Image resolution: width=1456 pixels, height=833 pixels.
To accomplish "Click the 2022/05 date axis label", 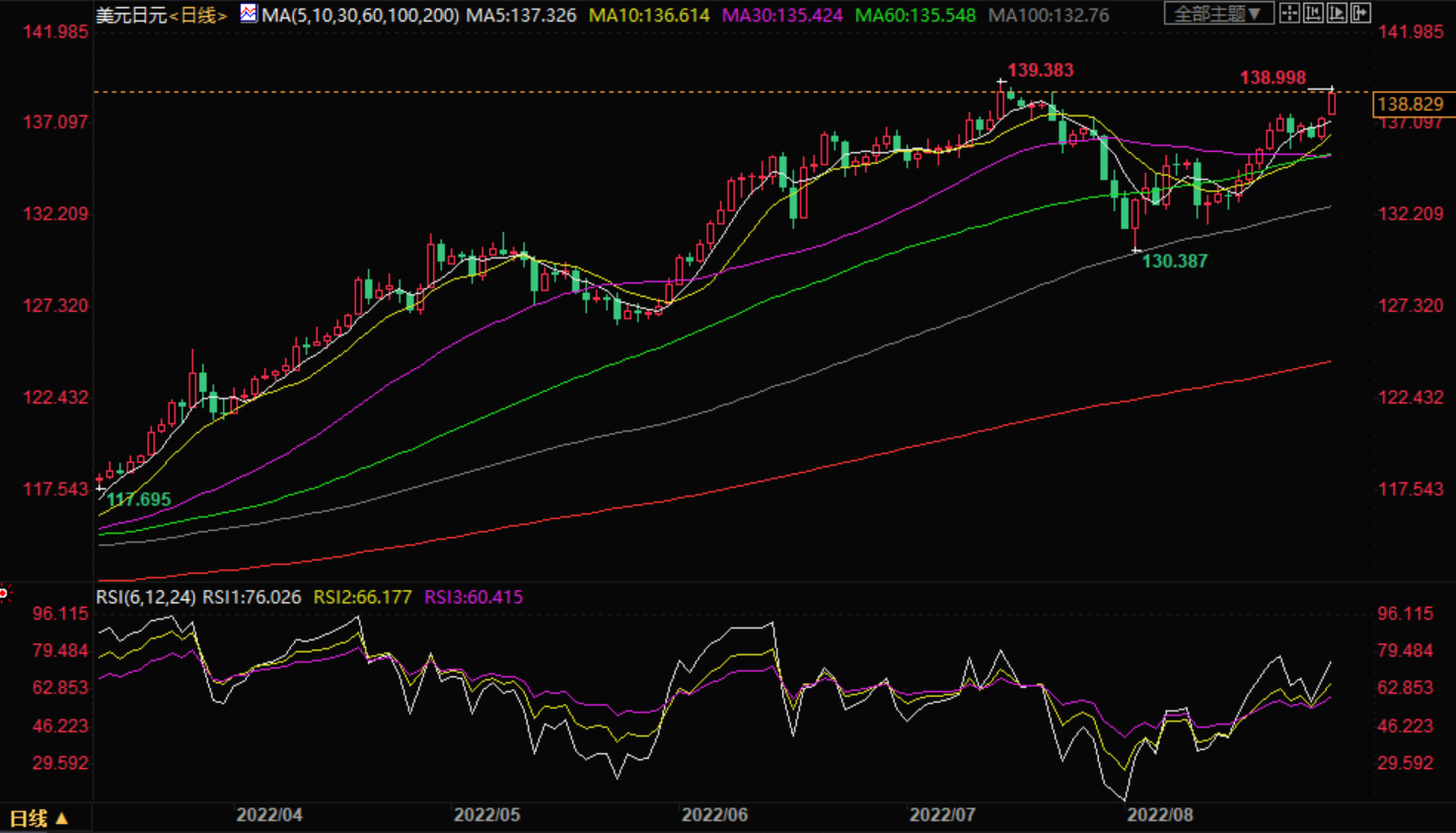I will (x=486, y=815).
